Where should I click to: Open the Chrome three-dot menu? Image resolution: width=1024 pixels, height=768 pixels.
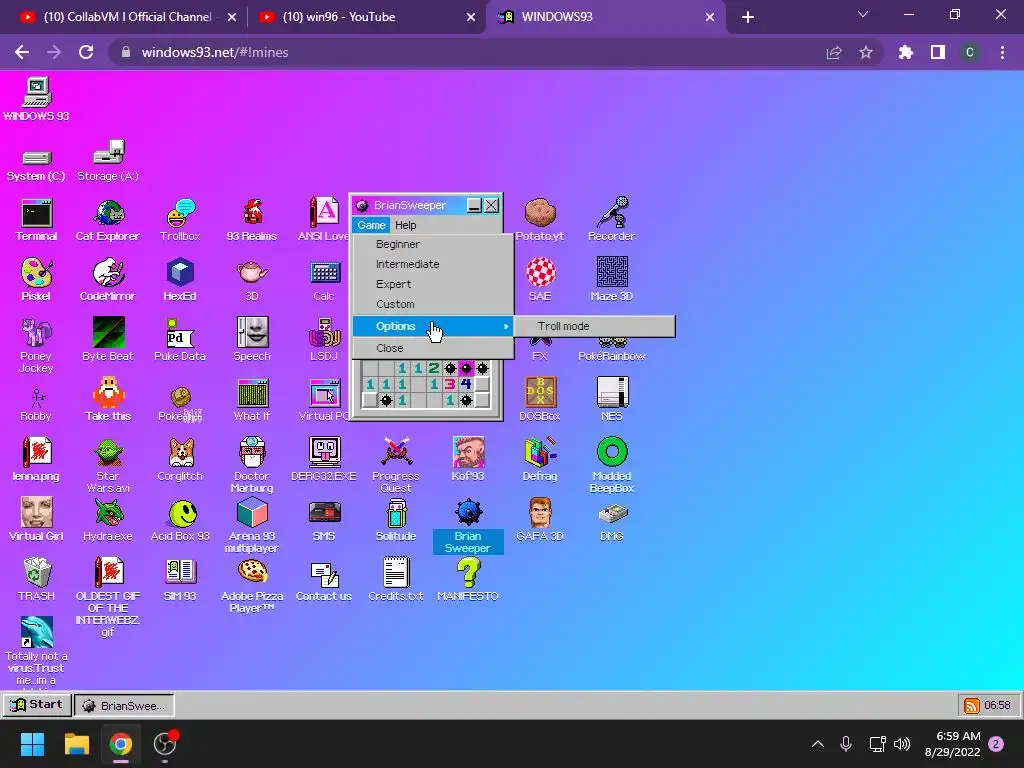point(1002,52)
